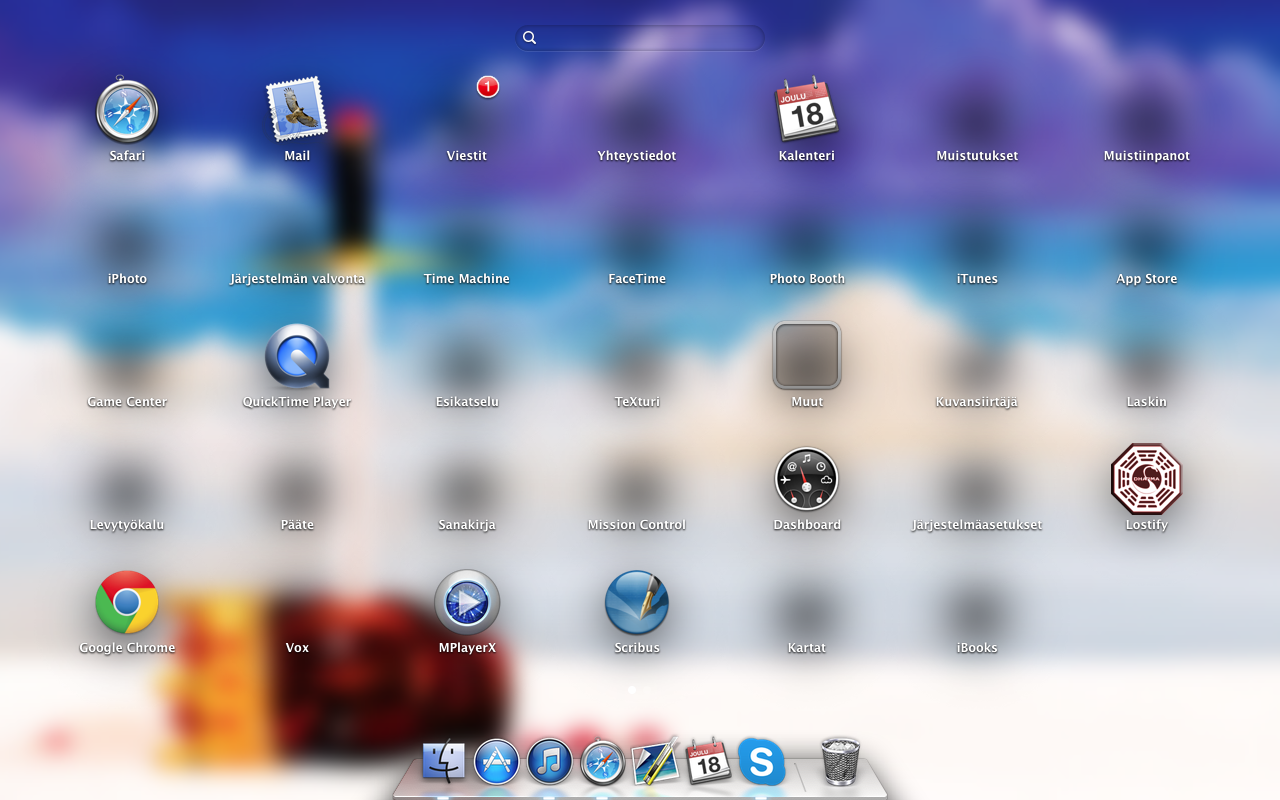Click the Laskin label
This screenshot has width=1280, height=800.
tap(1146, 402)
